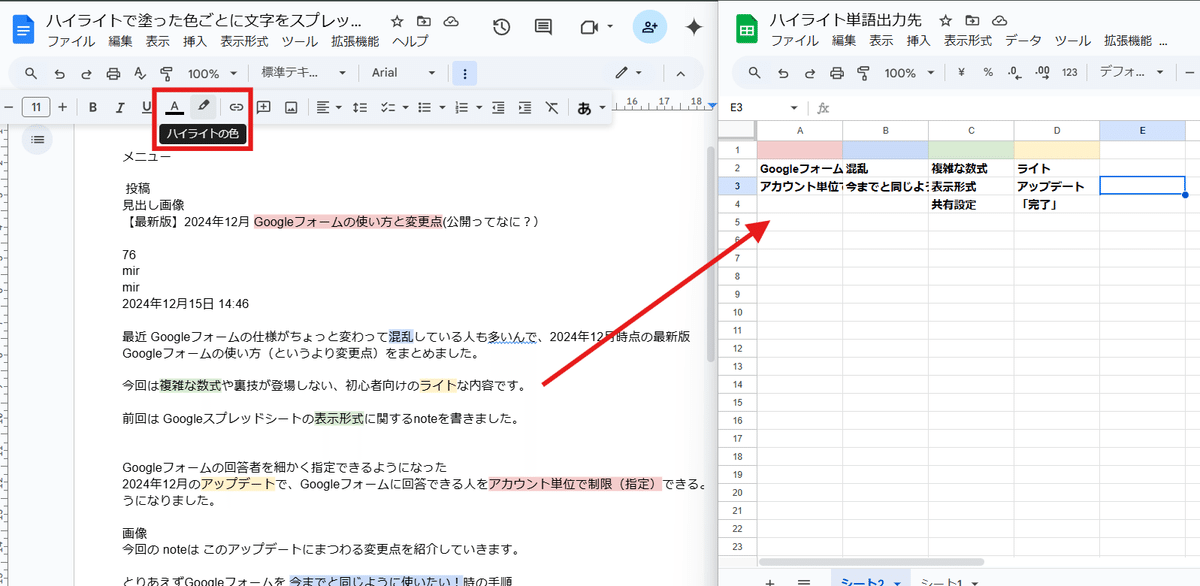Increase indent in the Docs toolbar

524,107
